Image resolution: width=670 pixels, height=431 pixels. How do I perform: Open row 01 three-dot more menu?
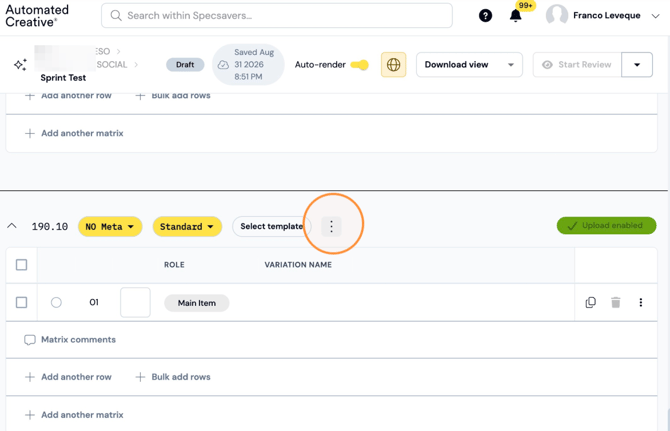641,302
